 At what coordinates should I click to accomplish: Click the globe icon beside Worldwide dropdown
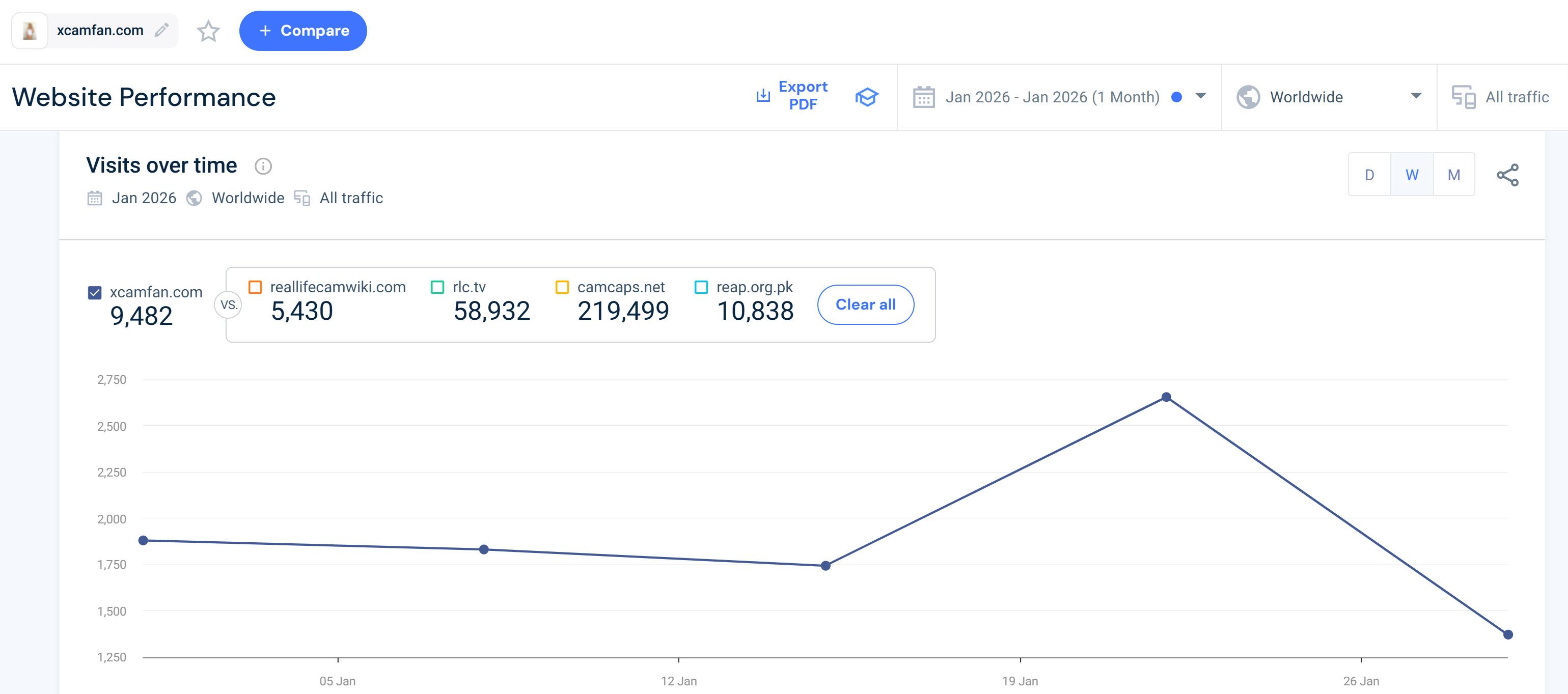(1248, 97)
